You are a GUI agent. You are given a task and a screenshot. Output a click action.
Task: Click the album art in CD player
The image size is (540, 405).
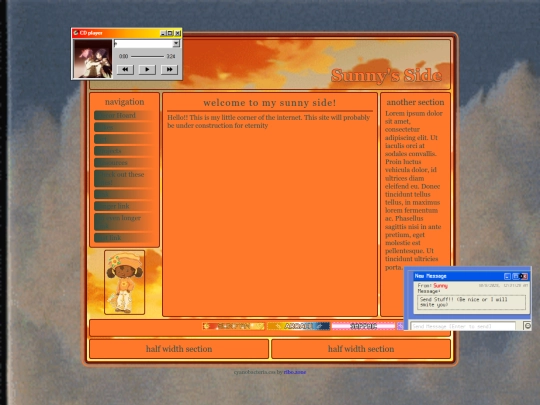pos(93,59)
